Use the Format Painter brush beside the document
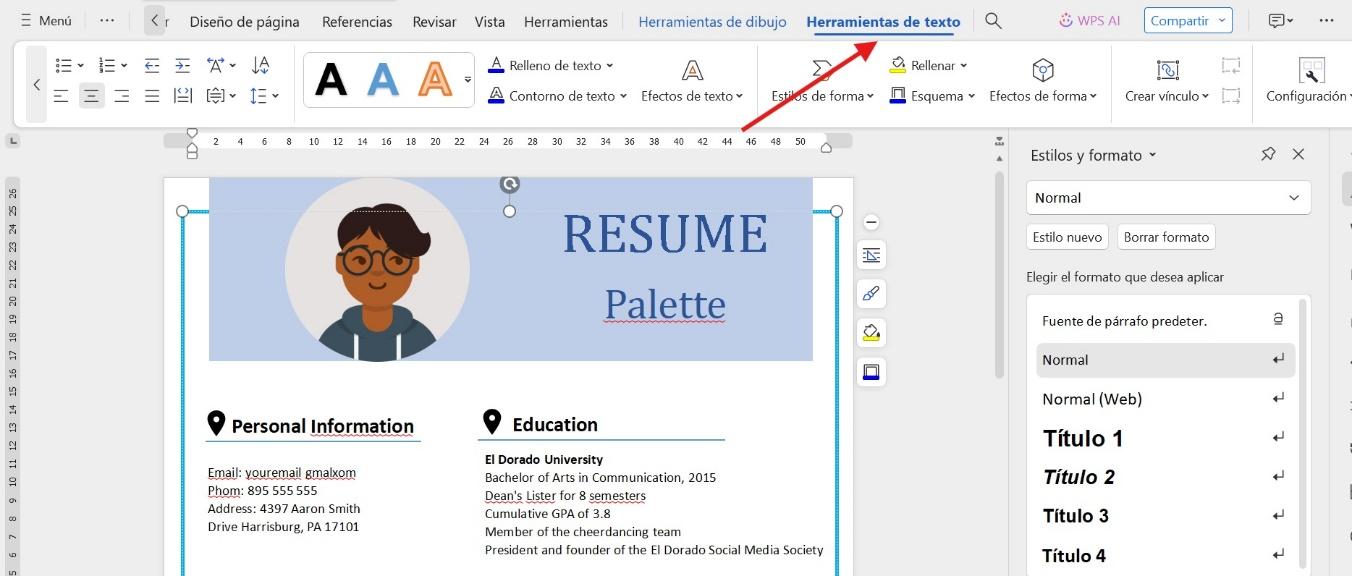The image size is (1352, 576). pyautogui.click(x=870, y=293)
